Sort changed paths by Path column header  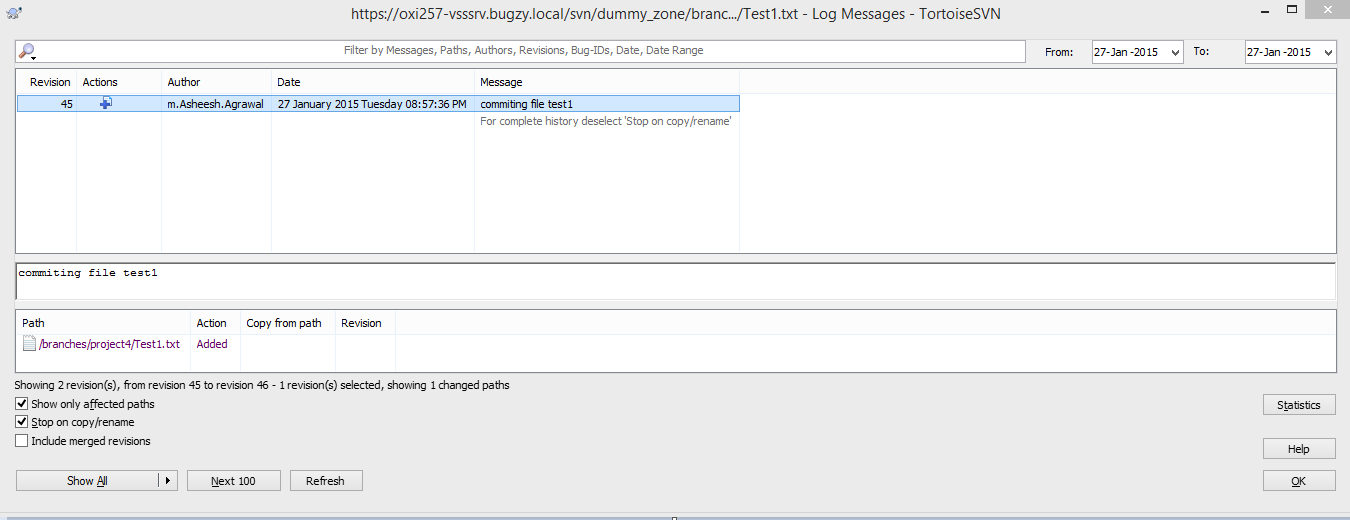click(104, 323)
